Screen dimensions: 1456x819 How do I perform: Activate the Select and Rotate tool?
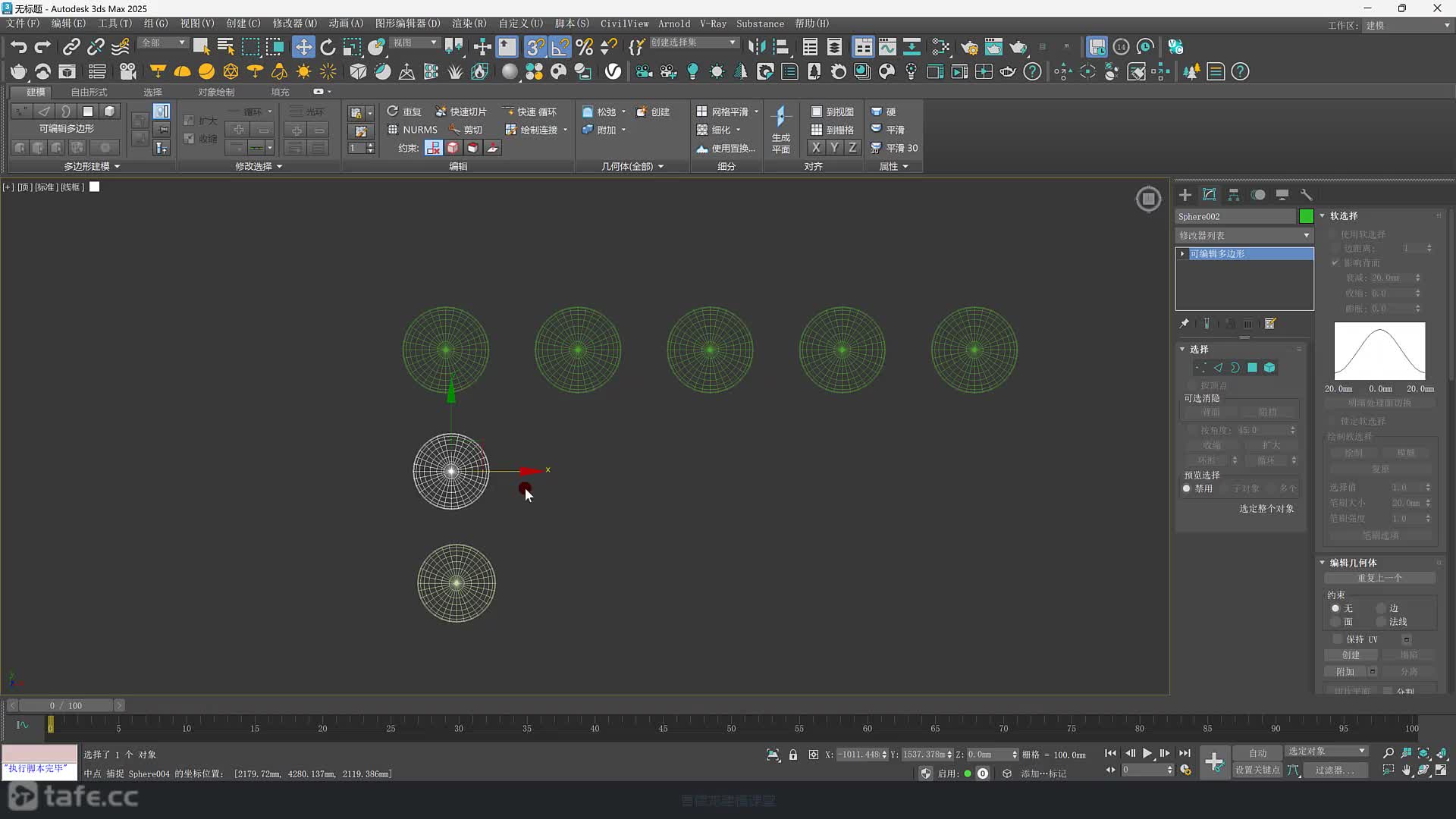328,47
